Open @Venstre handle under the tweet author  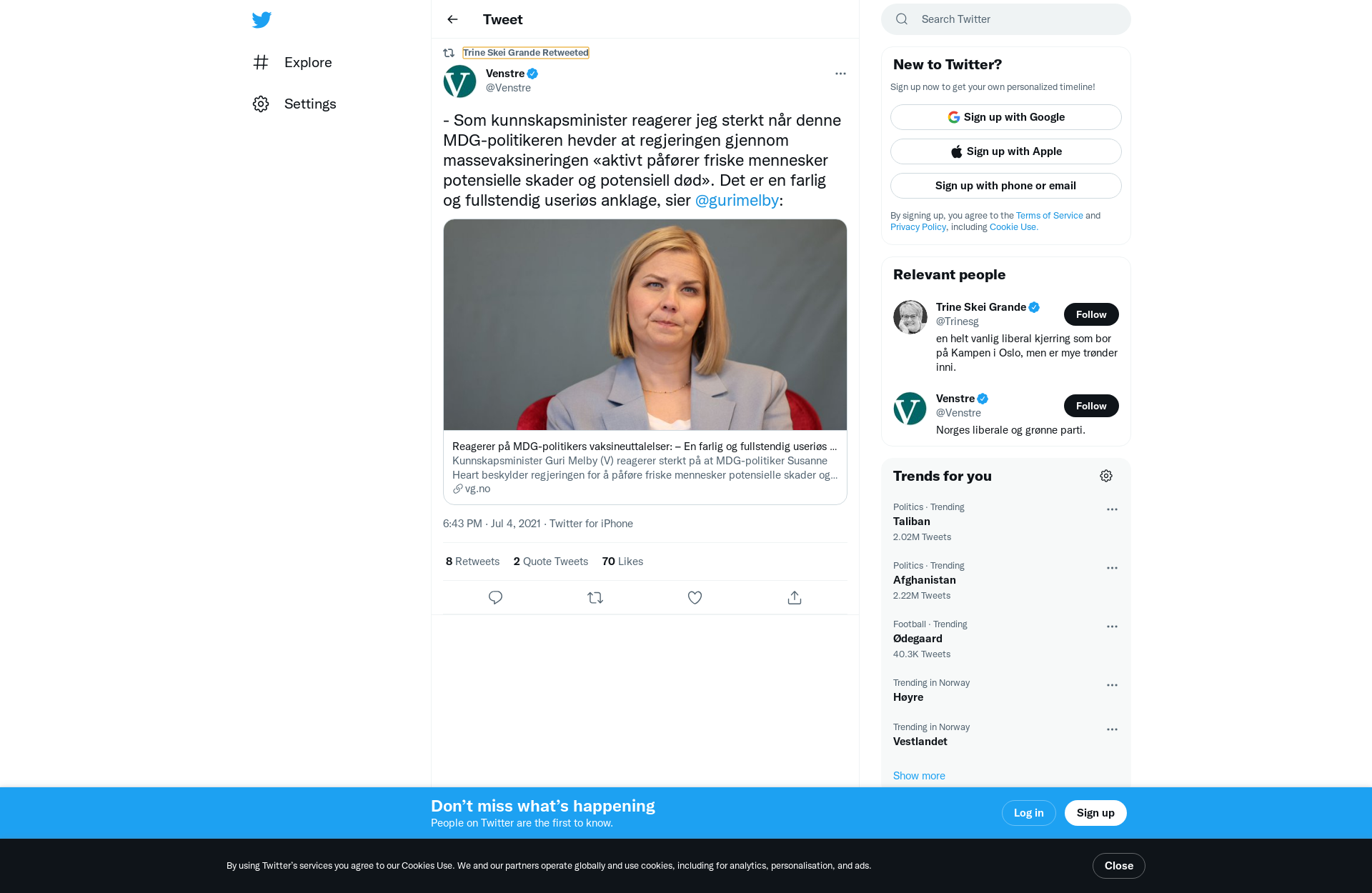508,88
